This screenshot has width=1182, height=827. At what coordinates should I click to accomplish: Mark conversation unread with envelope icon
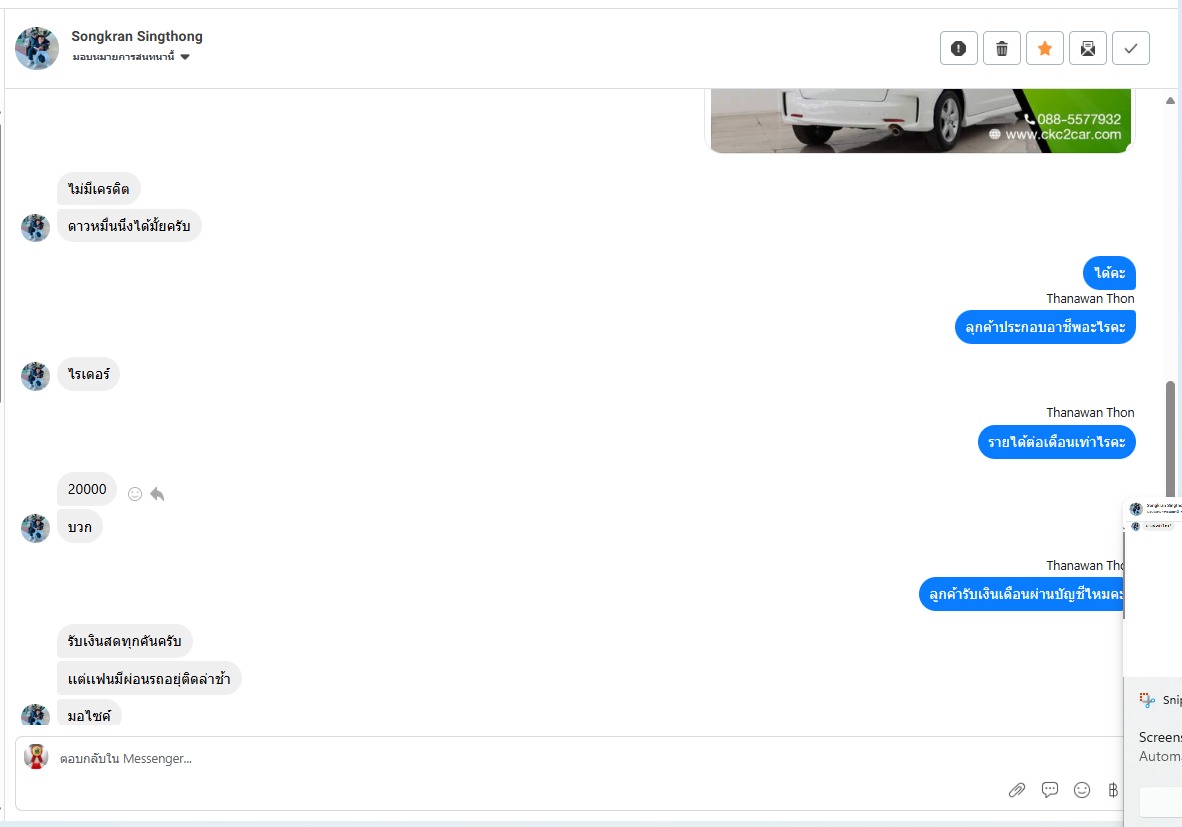pos(1088,48)
